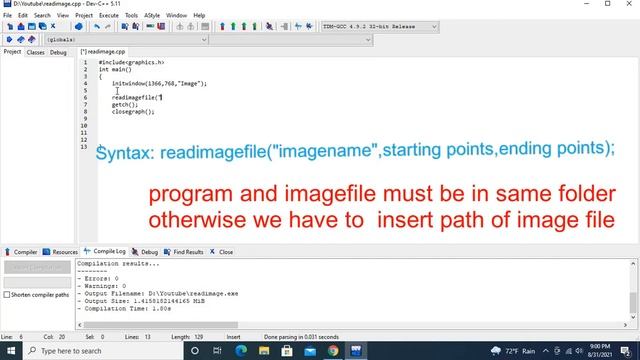This screenshot has height=360, width=640.
Task: Switch to the Find Results tab
Action: click(x=184, y=252)
